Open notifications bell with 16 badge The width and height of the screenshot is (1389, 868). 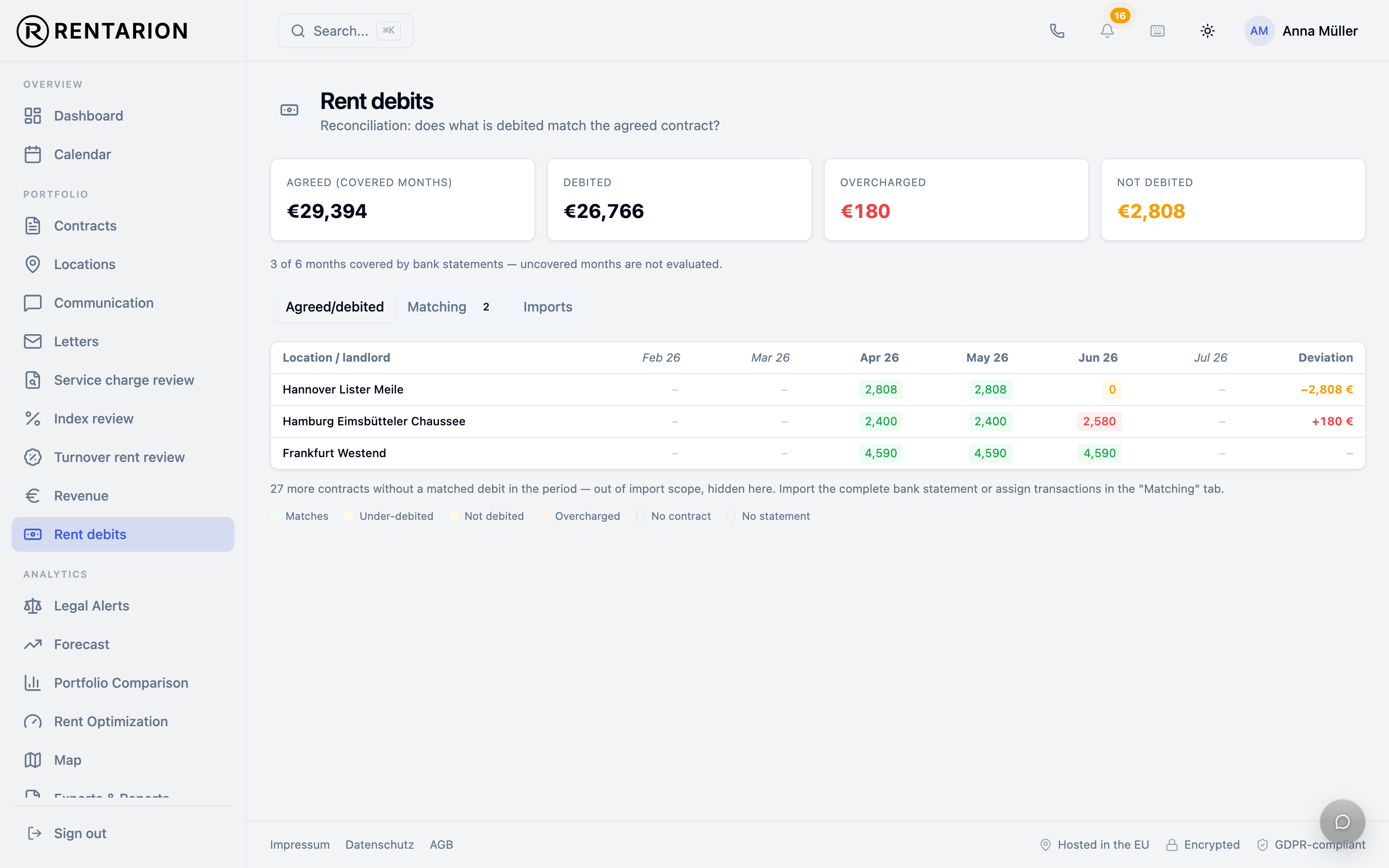coord(1107,31)
